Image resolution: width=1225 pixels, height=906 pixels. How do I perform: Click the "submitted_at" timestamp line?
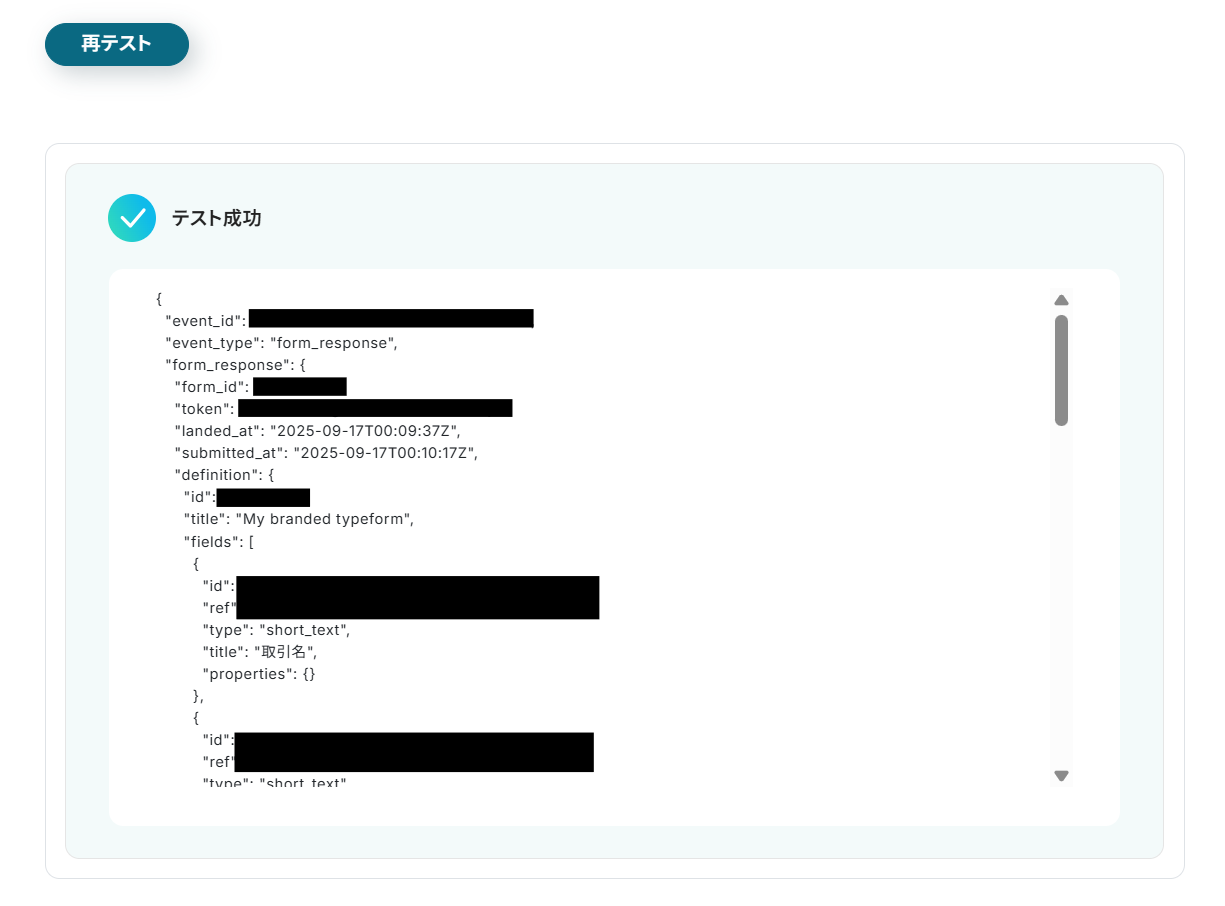point(326,452)
